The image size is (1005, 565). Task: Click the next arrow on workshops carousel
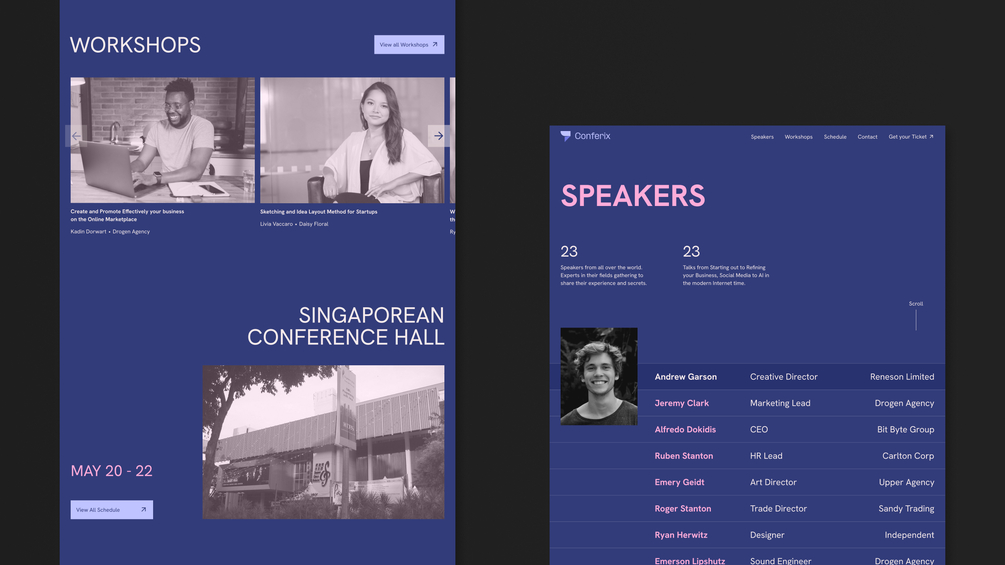click(x=438, y=136)
